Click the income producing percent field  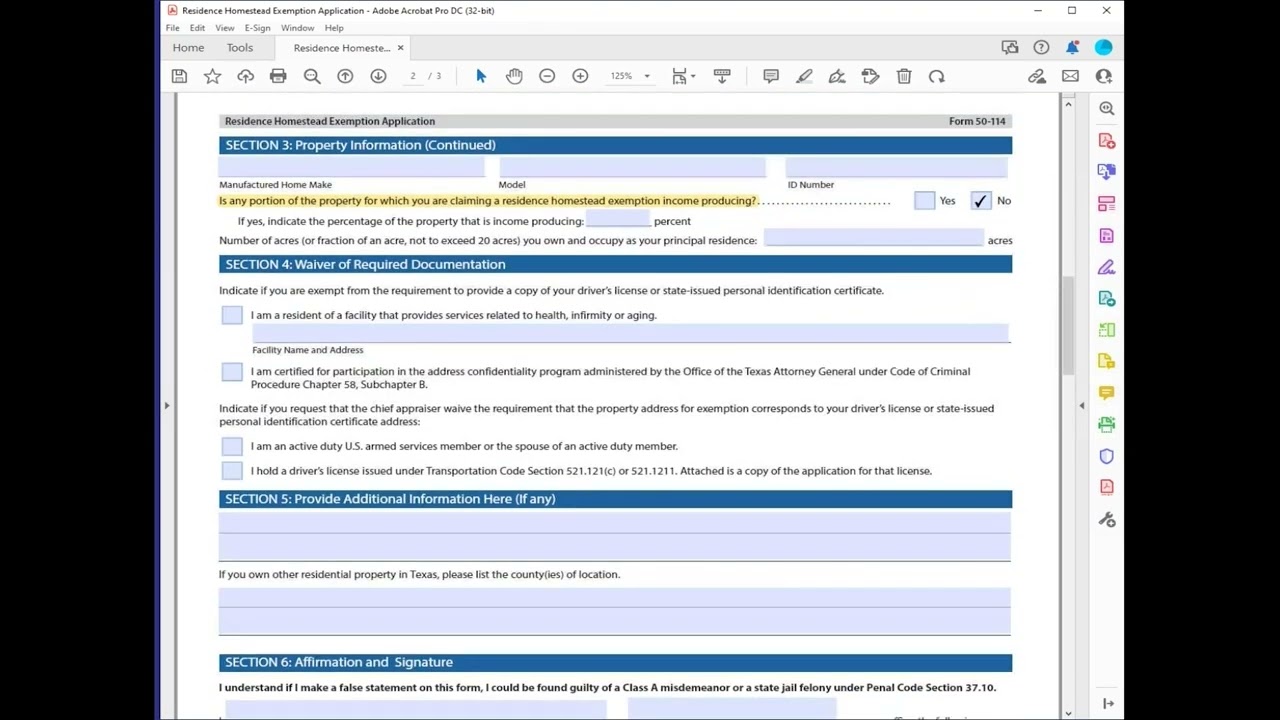tap(617, 220)
